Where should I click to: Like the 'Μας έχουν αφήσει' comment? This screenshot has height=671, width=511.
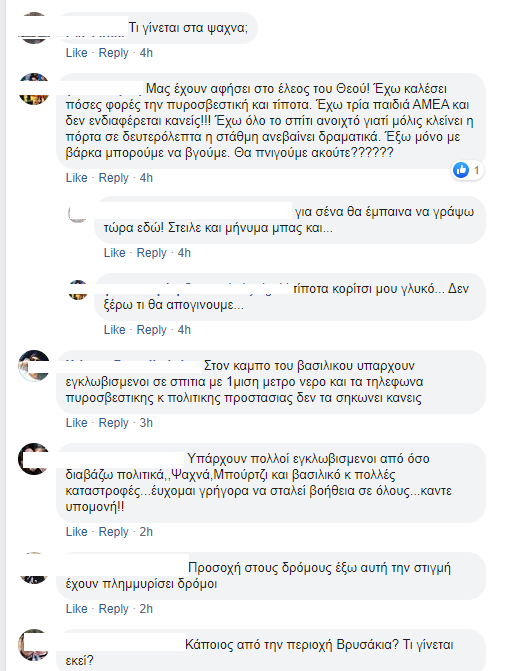click(77, 178)
